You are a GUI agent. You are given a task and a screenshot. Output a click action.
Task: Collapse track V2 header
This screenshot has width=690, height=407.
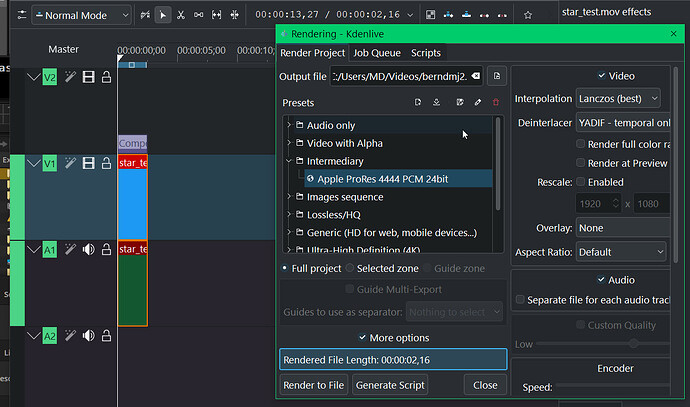(33, 77)
